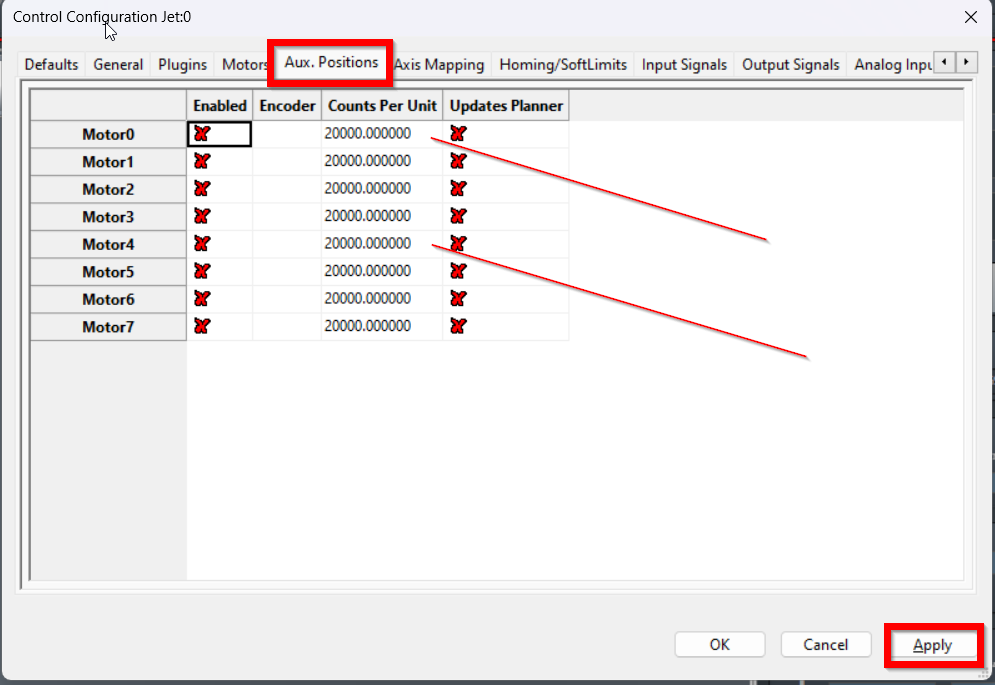Viewport: 995px width, 685px height.
Task: Select Motor2 Encoder cell
Action: coord(287,189)
